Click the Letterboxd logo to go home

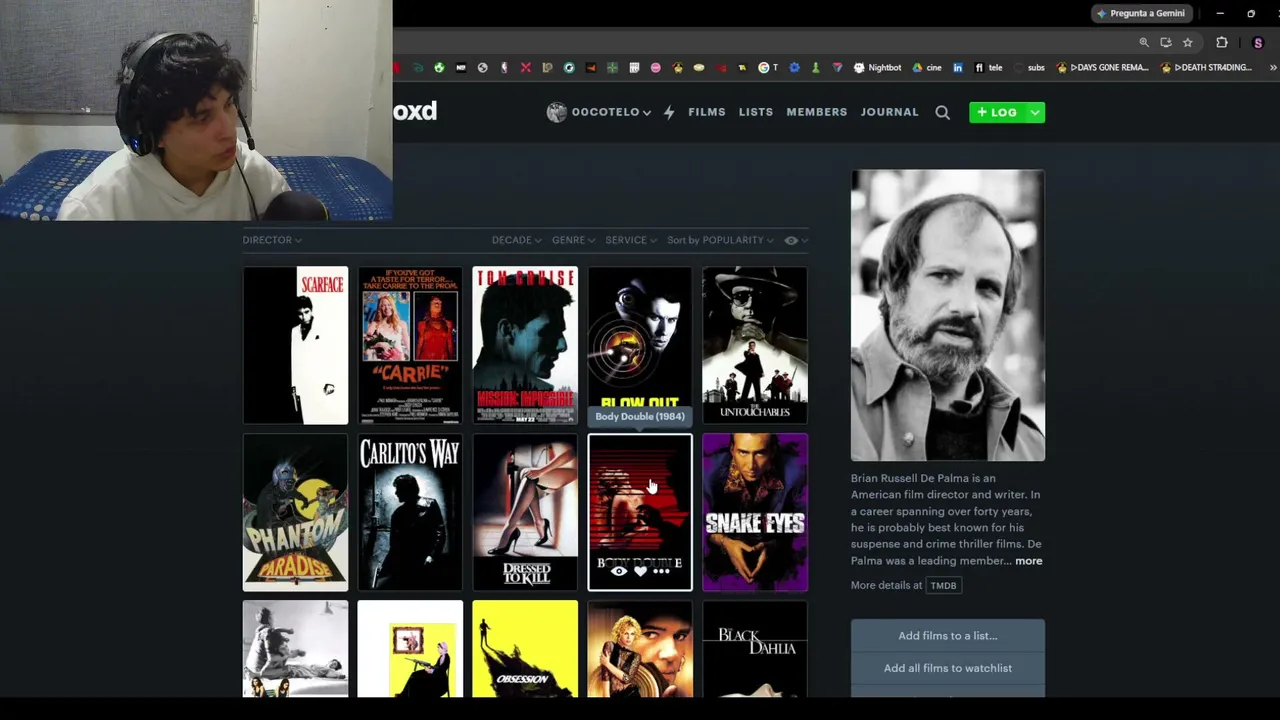(x=415, y=111)
